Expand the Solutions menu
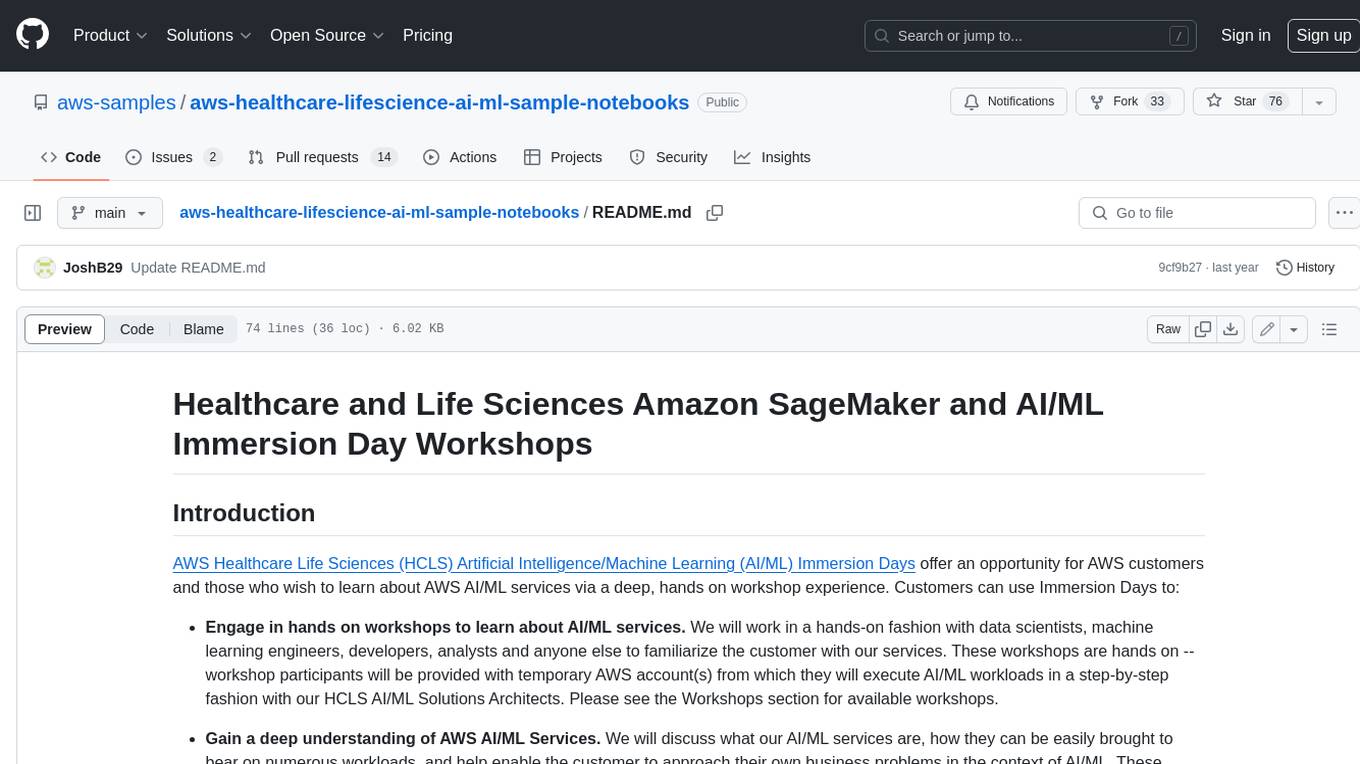 pos(209,35)
